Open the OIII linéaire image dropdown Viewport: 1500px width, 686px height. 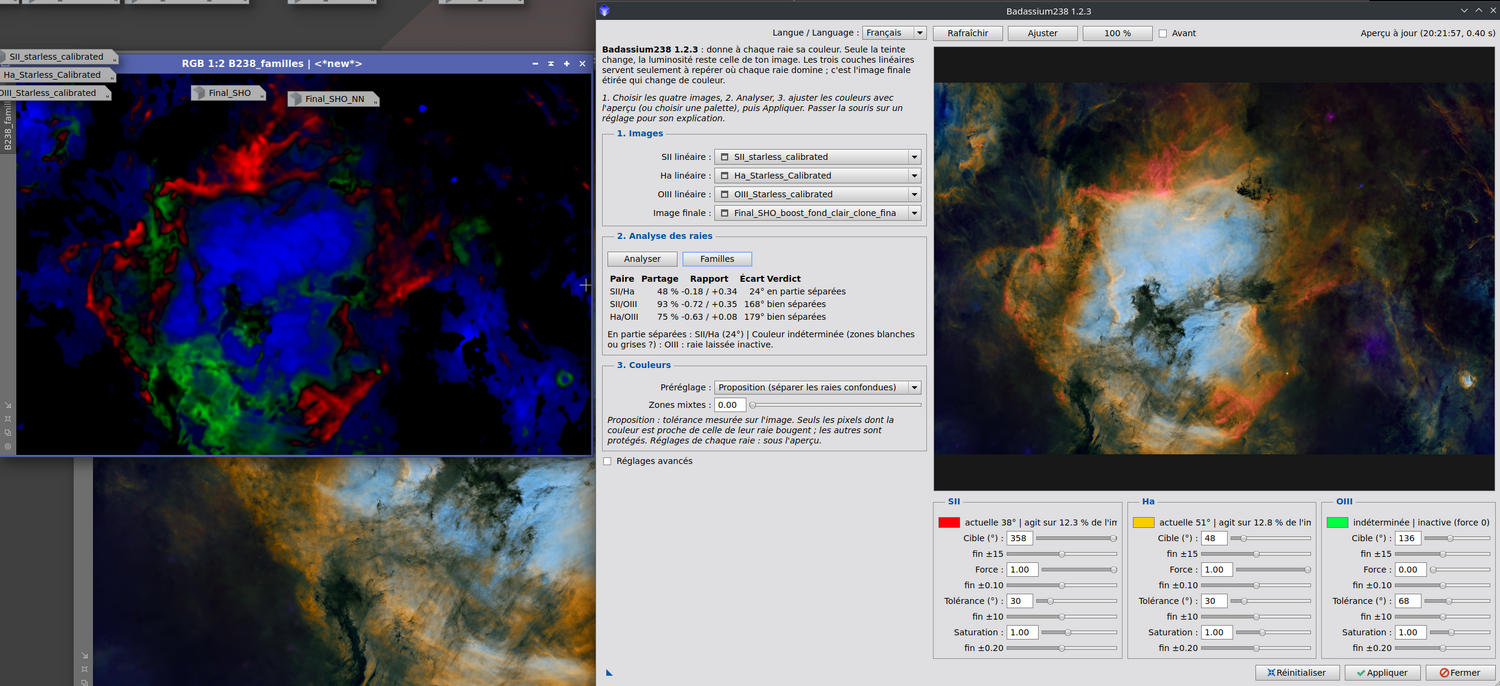(x=818, y=194)
